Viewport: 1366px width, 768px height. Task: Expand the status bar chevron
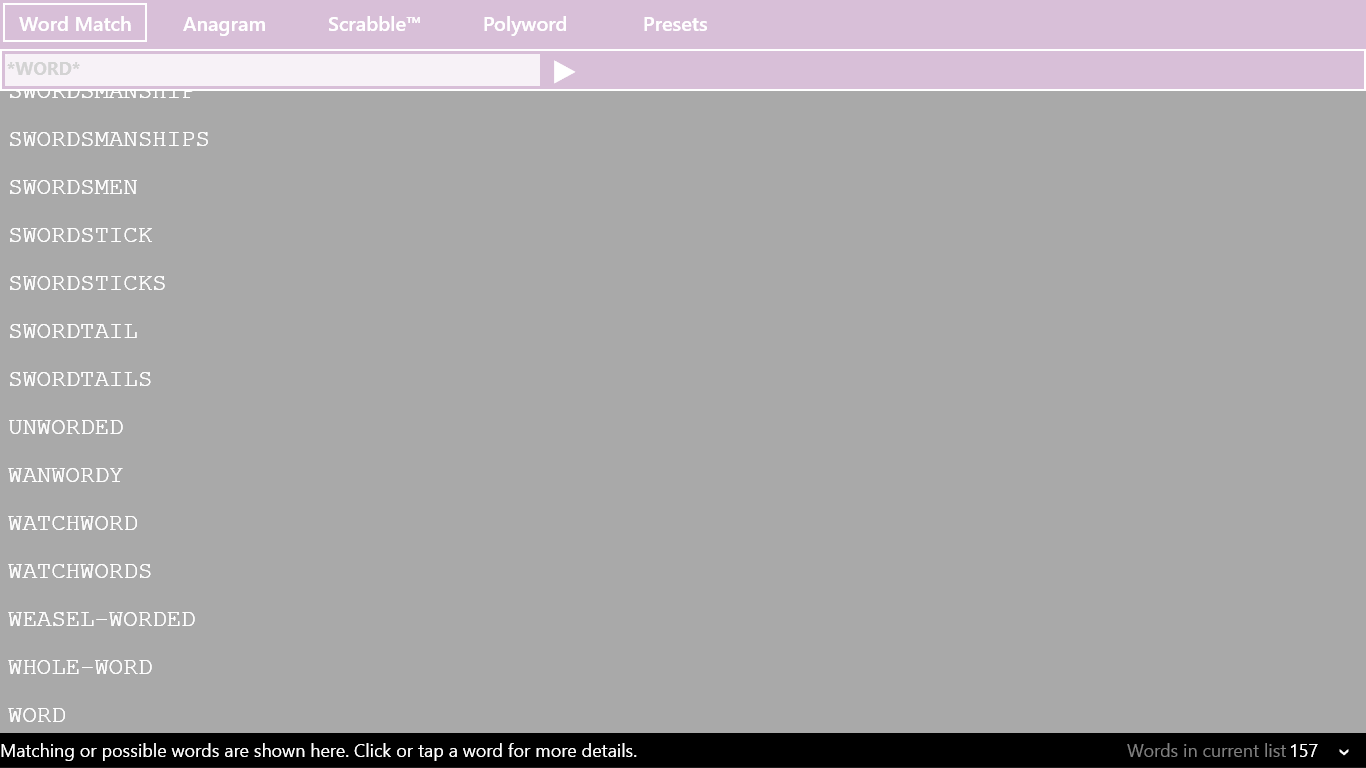[x=1343, y=751]
